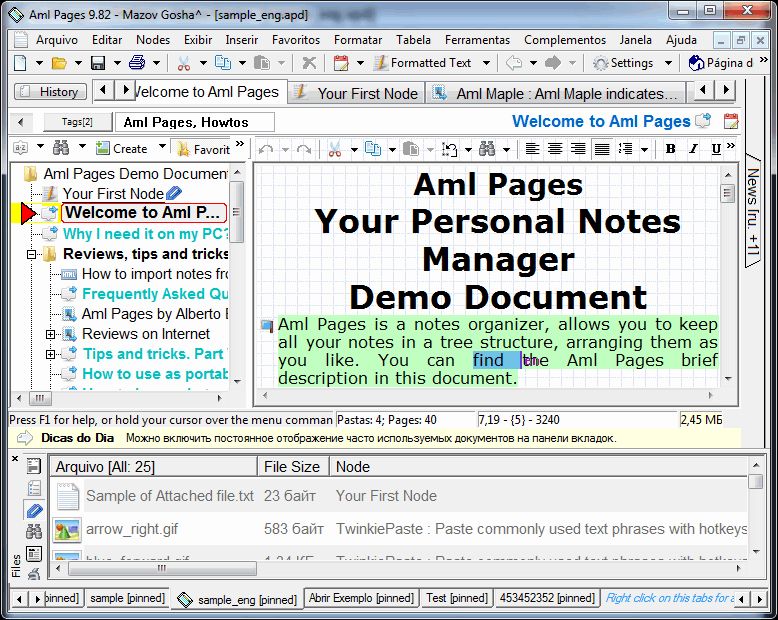The height and width of the screenshot is (620, 778).
Task: Select Why I need it on my PC node
Action: pyautogui.click(x=145, y=234)
